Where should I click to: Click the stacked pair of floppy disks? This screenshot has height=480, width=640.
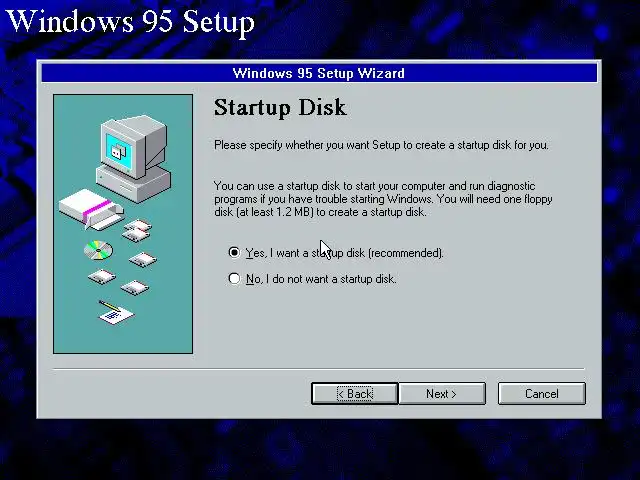(138, 230)
